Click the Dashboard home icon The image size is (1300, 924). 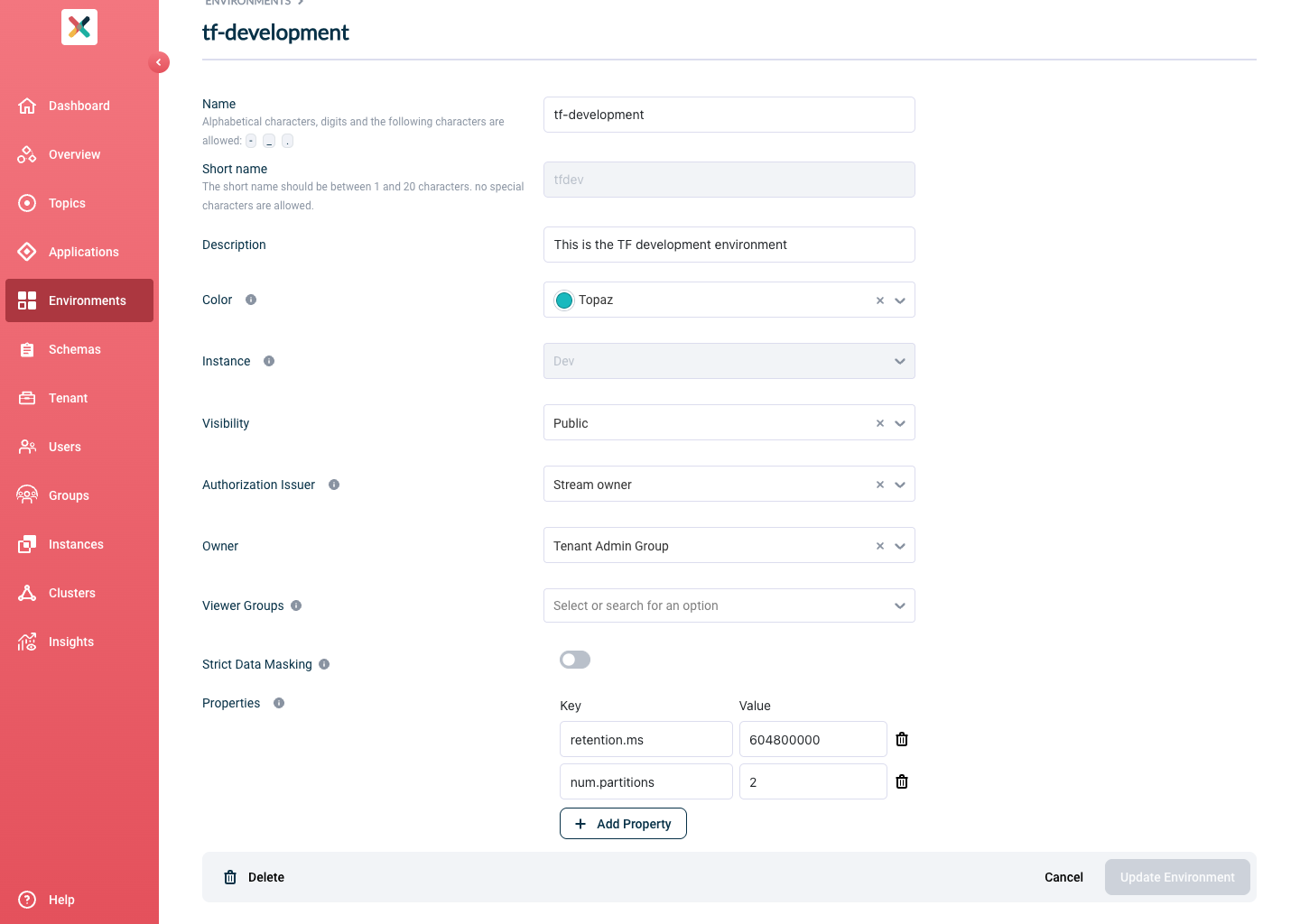point(27,106)
